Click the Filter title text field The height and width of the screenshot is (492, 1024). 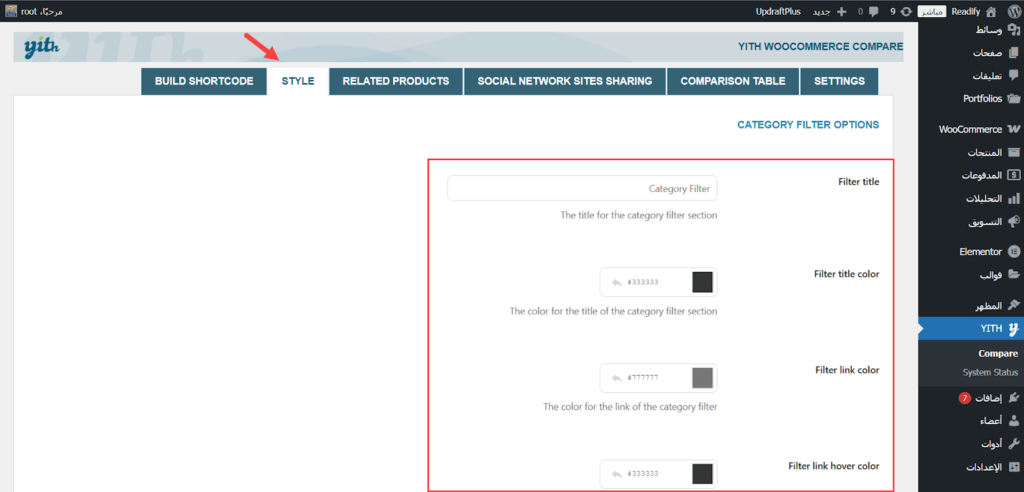582,188
